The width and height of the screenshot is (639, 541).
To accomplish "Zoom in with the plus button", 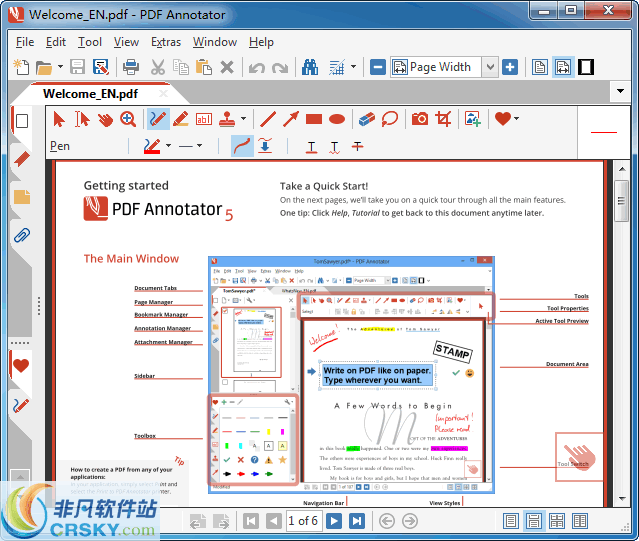I will [510, 67].
